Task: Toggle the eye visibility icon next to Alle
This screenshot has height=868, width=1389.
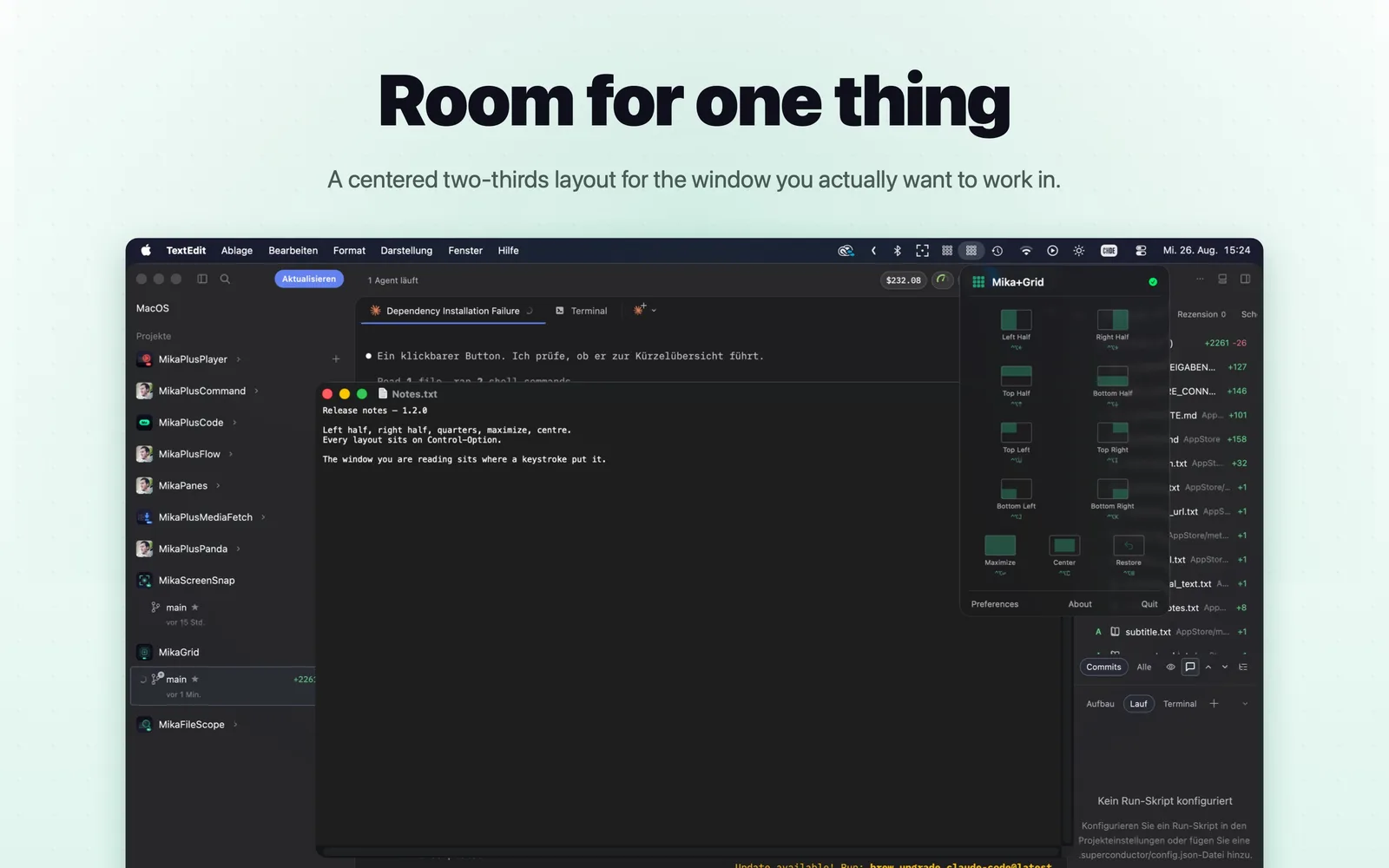Action: pos(1170,667)
